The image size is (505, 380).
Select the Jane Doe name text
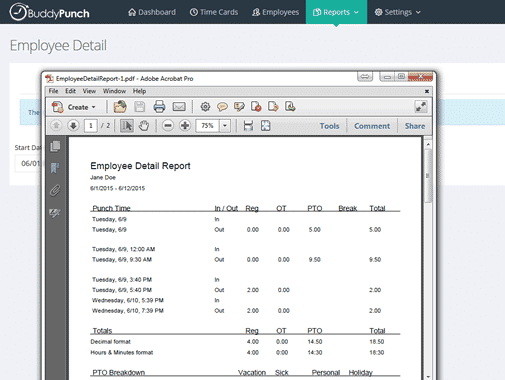point(103,177)
